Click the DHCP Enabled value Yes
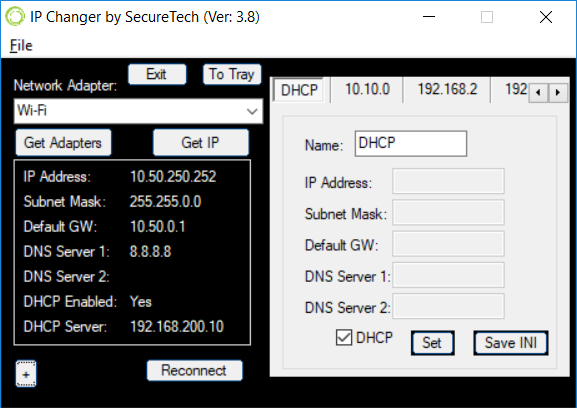577x408 pixels. pyautogui.click(x=141, y=302)
